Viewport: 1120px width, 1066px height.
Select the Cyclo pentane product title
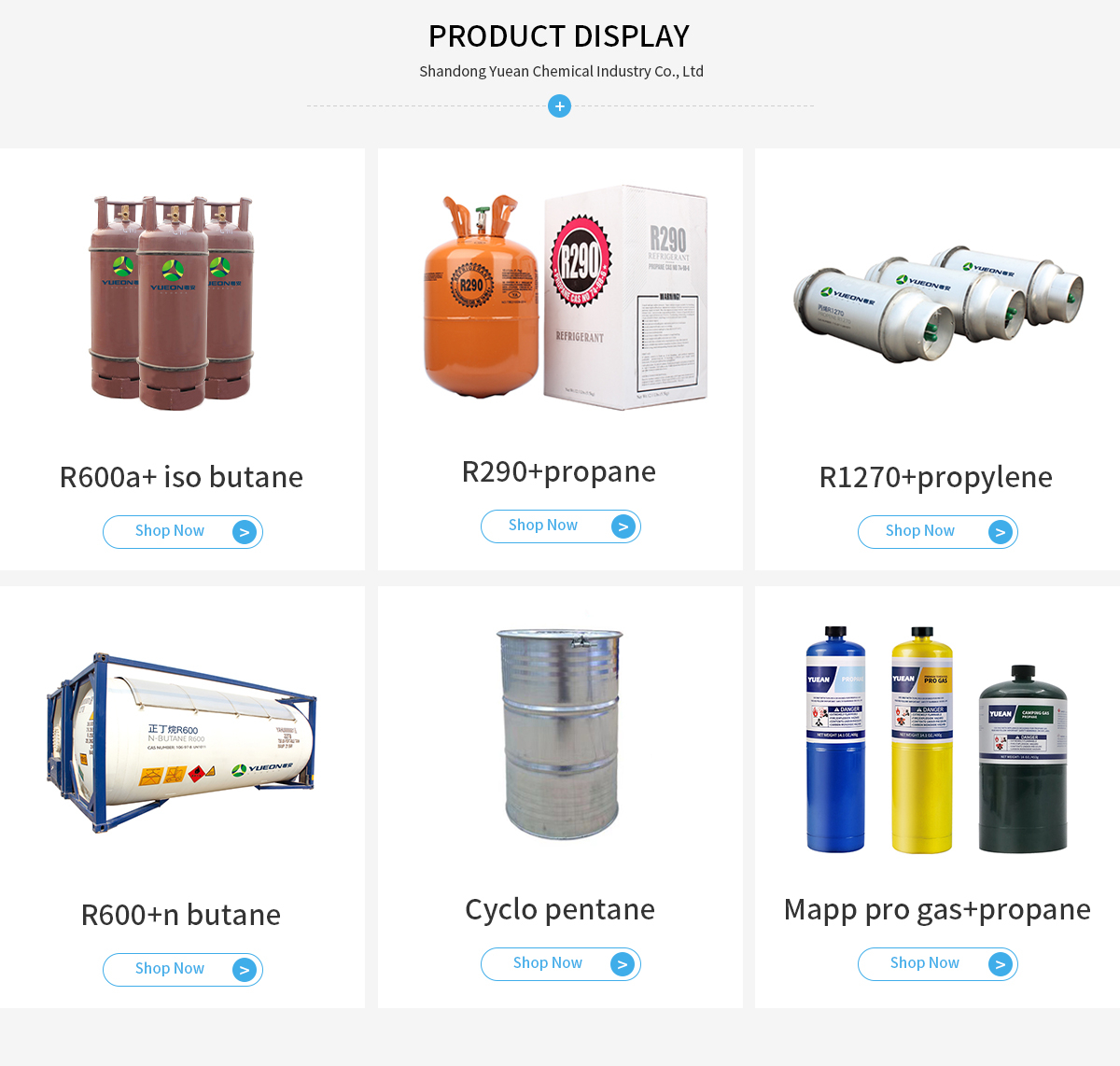click(560, 909)
